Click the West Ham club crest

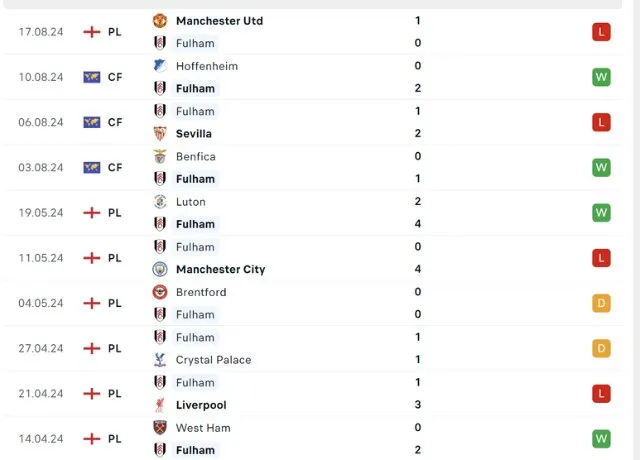point(160,428)
